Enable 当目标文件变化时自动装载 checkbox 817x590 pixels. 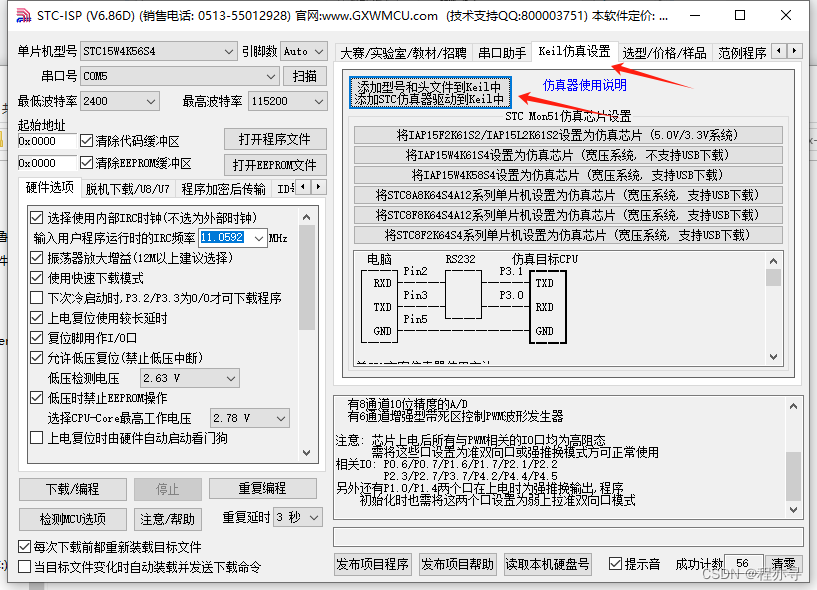coord(24,567)
